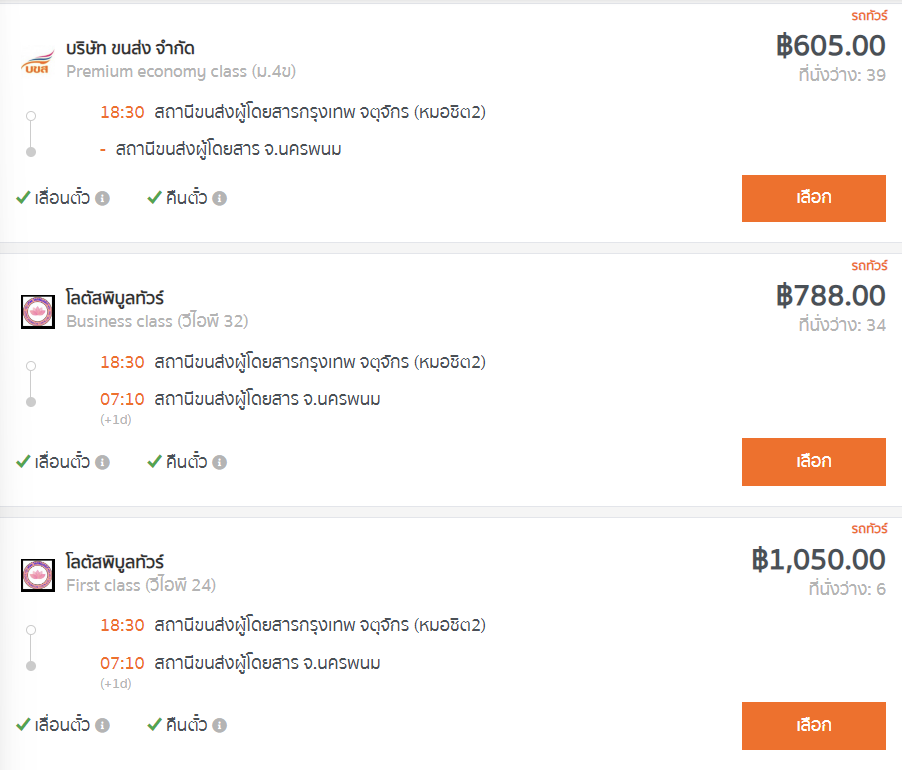Click the info icon beside คืนตั๋ว in the ฿605 listing
The image size is (902, 770).
point(219,198)
